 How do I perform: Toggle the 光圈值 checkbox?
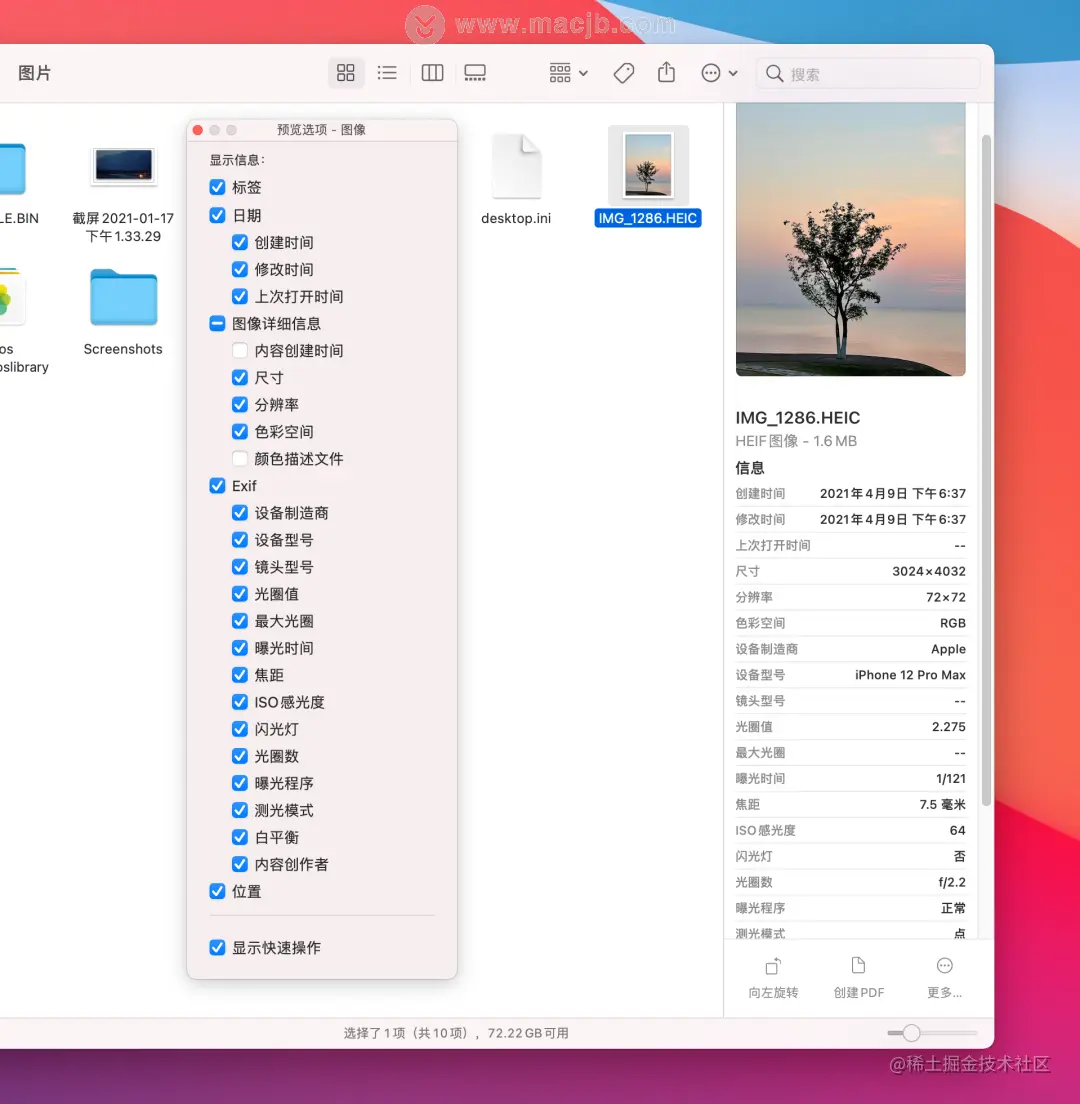coord(240,594)
